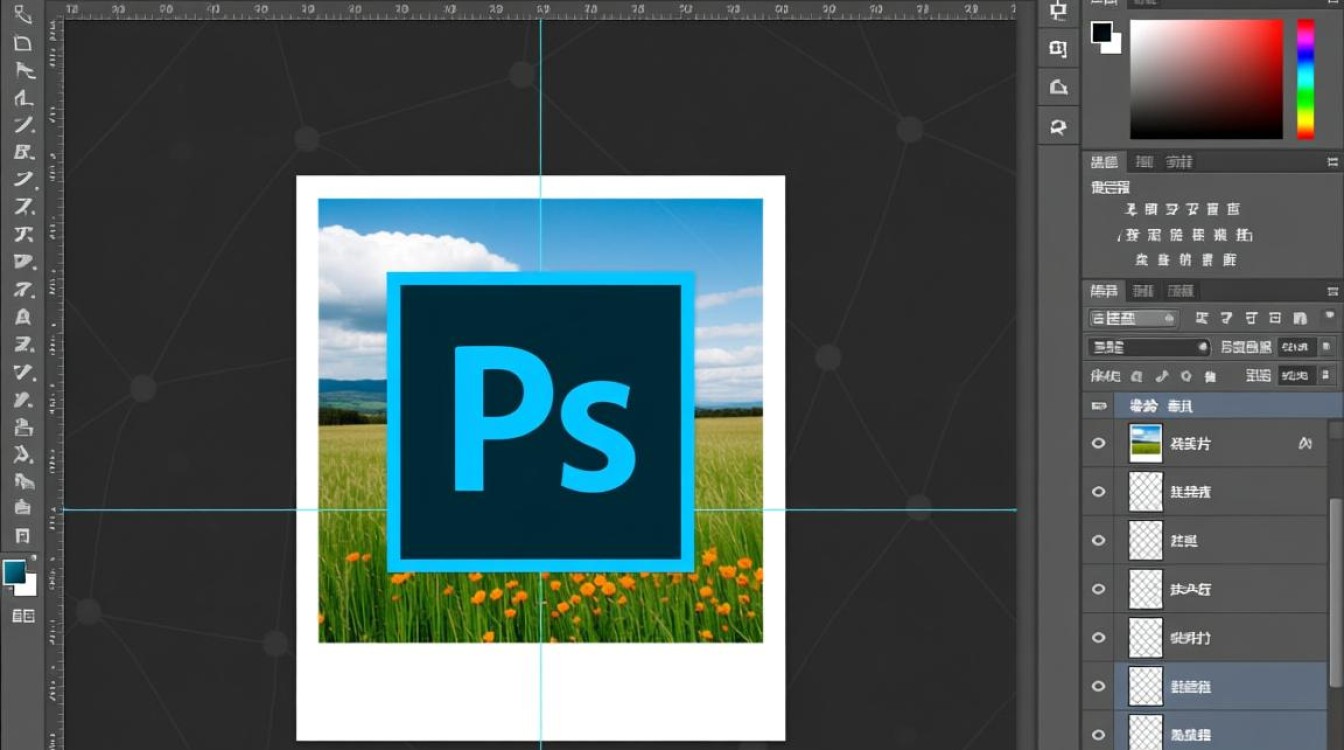This screenshot has height=750, width=1344.
Task: Toggle the visibility icon on the layer group header
Action: (1099, 406)
